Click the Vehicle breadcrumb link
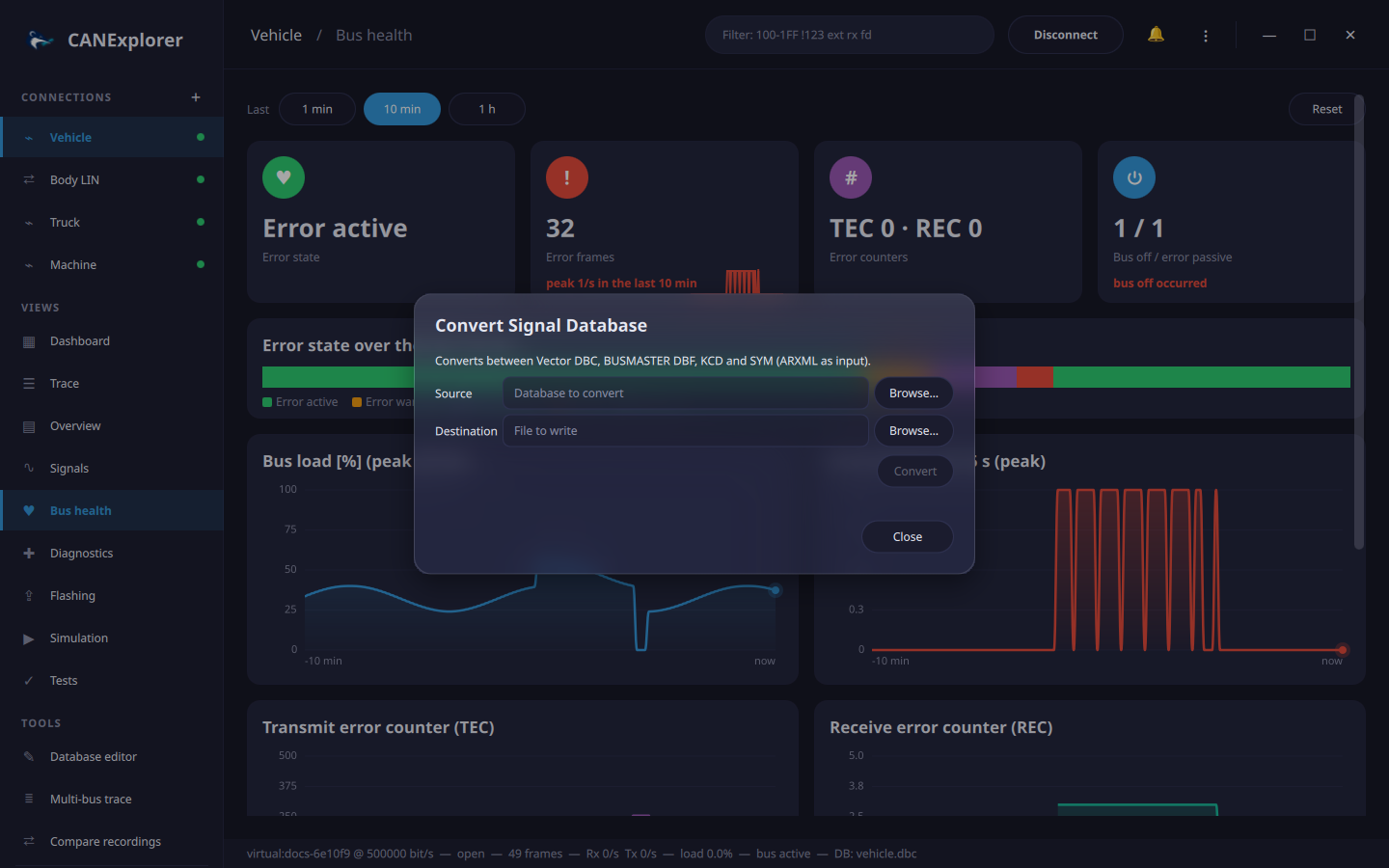Image resolution: width=1389 pixels, height=868 pixels. [x=276, y=35]
